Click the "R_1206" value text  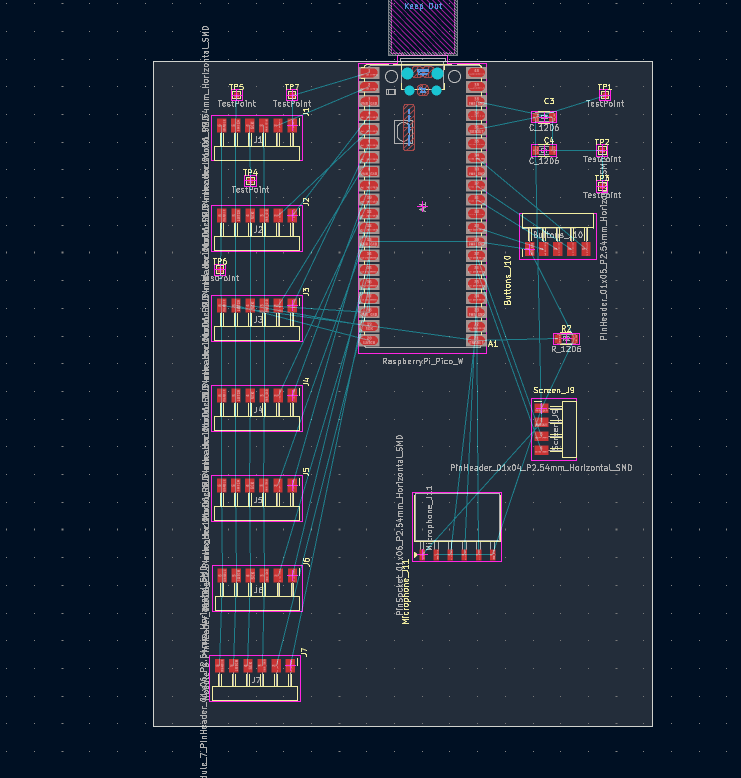[566, 349]
